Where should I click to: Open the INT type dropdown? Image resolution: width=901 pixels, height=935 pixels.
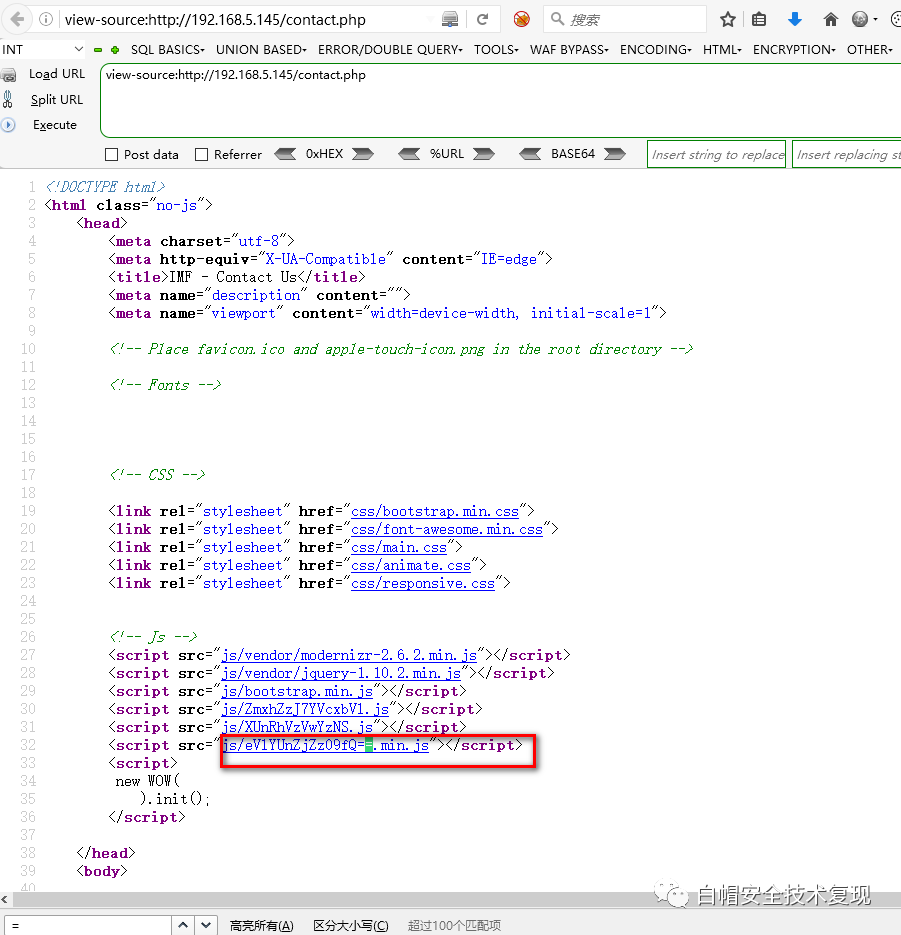(x=44, y=49)
